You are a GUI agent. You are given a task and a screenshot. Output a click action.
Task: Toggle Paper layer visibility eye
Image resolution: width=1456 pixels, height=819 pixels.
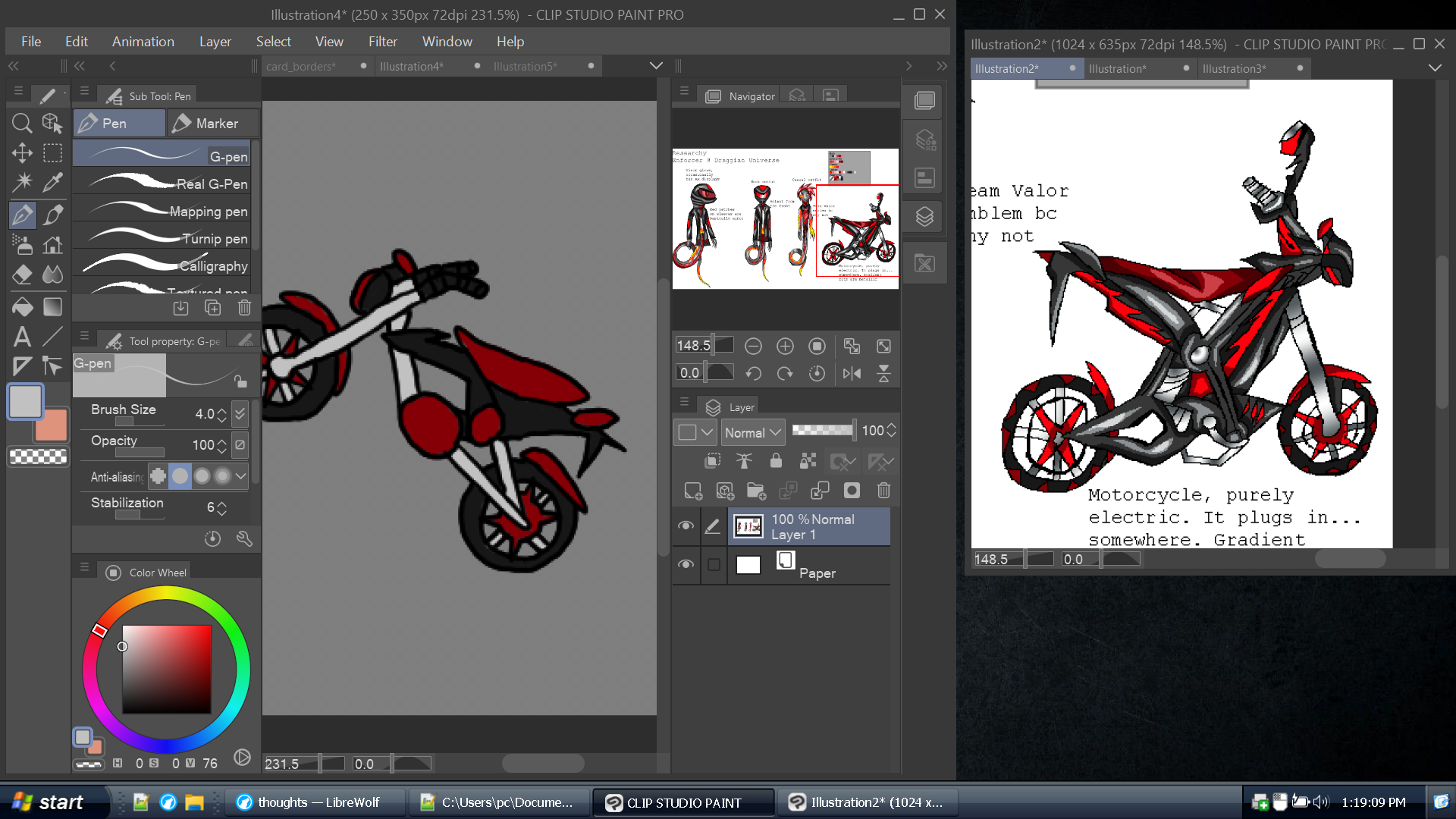pyautogui.click(x=686, y=564)
